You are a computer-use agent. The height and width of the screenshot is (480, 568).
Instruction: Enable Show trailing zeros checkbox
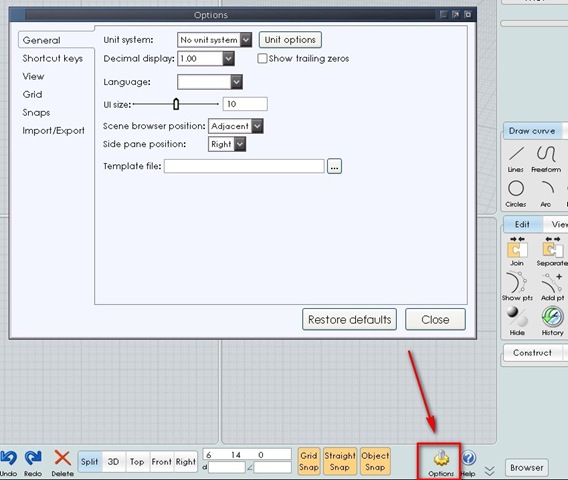[x=262, y=58]
